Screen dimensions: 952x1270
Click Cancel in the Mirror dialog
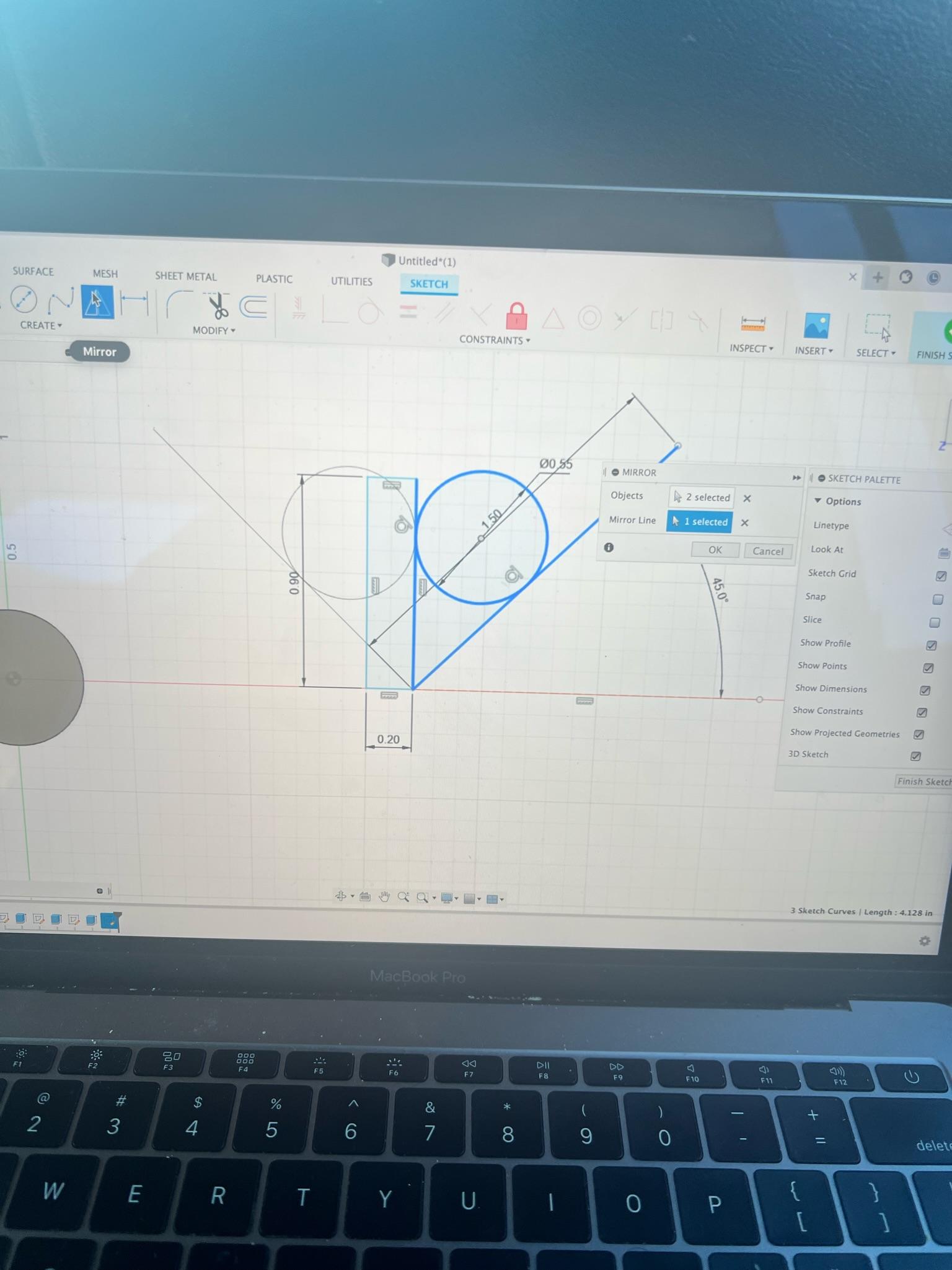(767, 551)
